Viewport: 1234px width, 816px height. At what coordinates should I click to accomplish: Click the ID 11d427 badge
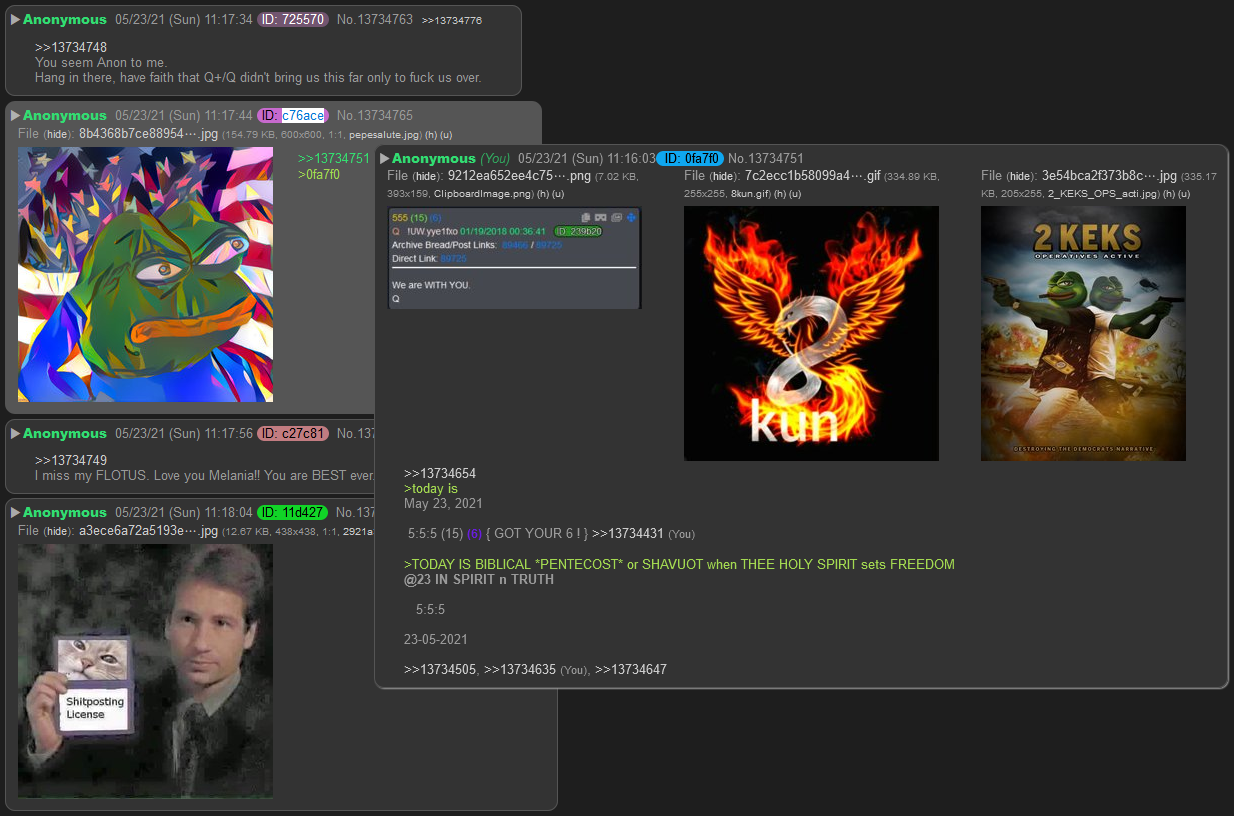tap(293, 513)
